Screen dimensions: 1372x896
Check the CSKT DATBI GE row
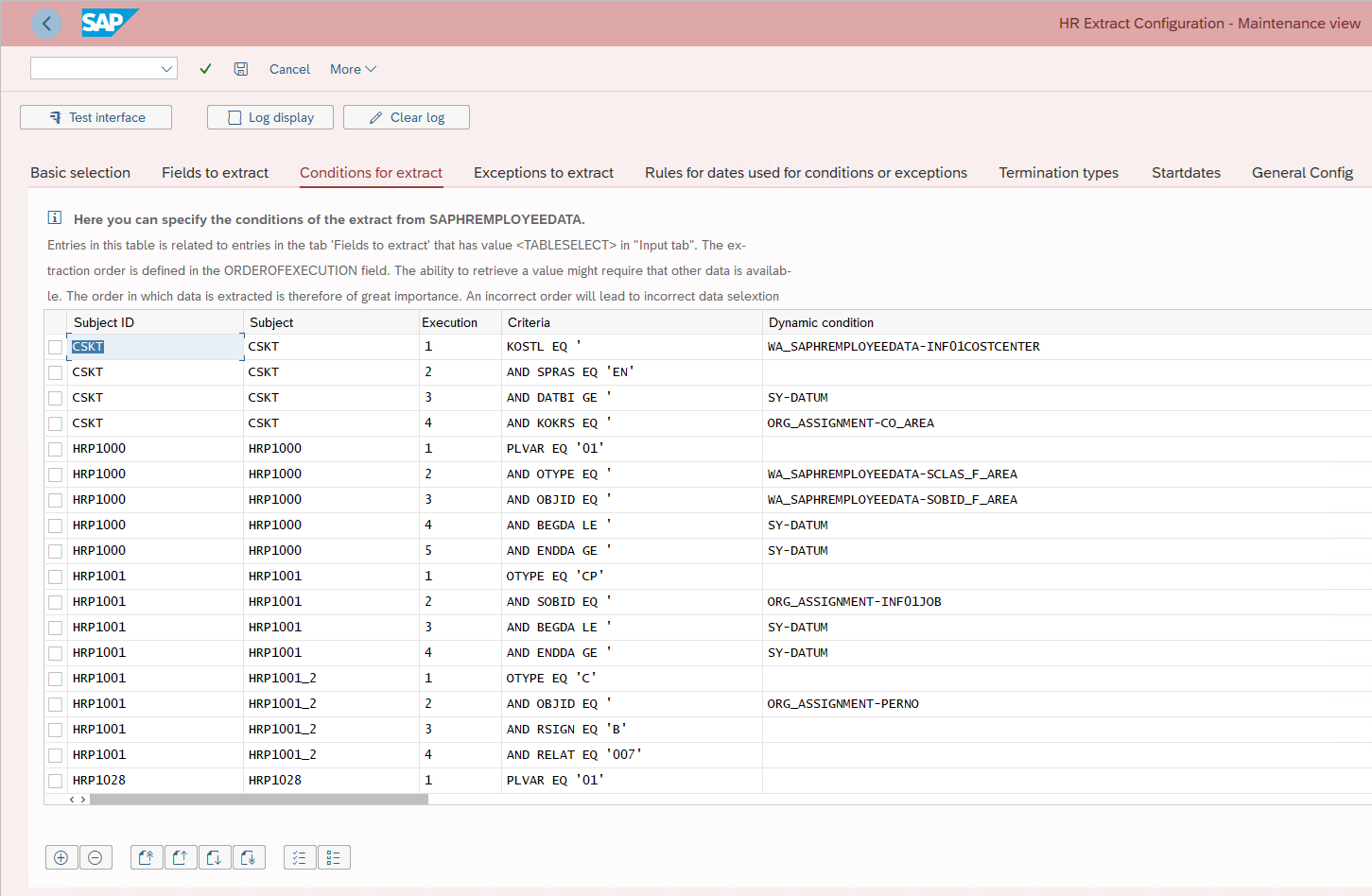(x=55, y=398)
